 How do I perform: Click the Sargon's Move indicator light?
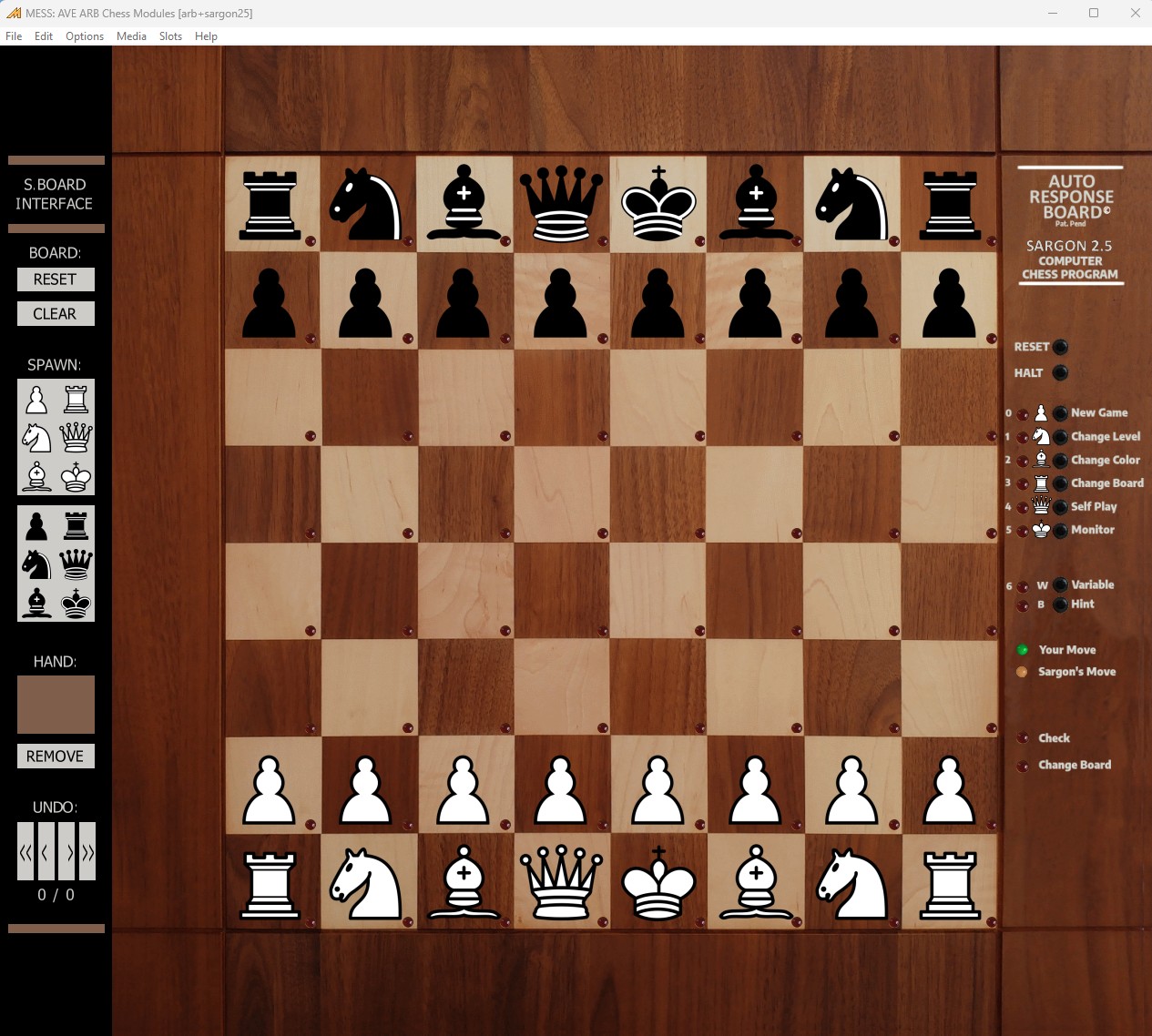tap(1022, 672)
